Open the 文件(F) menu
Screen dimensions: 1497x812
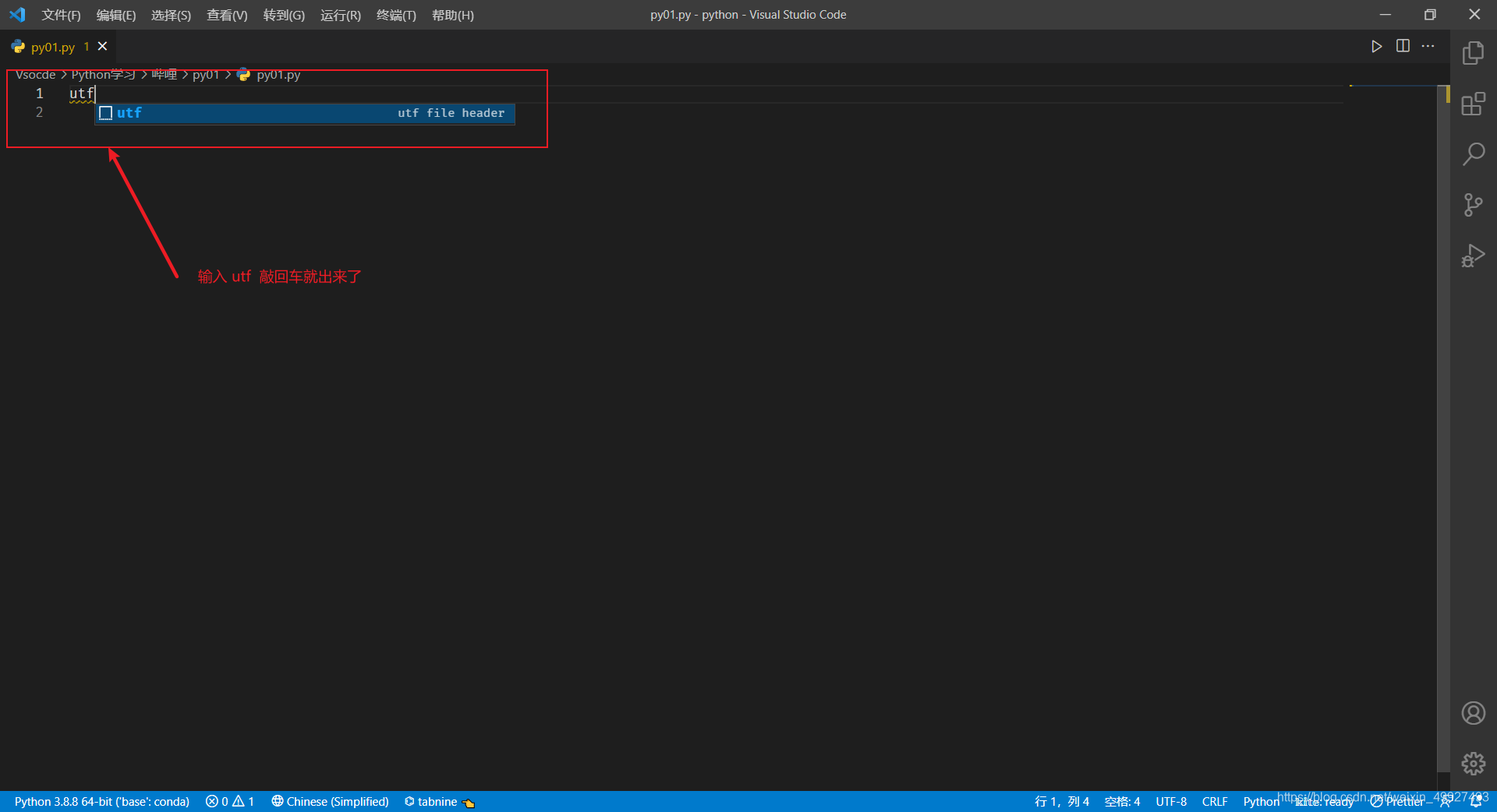tap(61, 15)
